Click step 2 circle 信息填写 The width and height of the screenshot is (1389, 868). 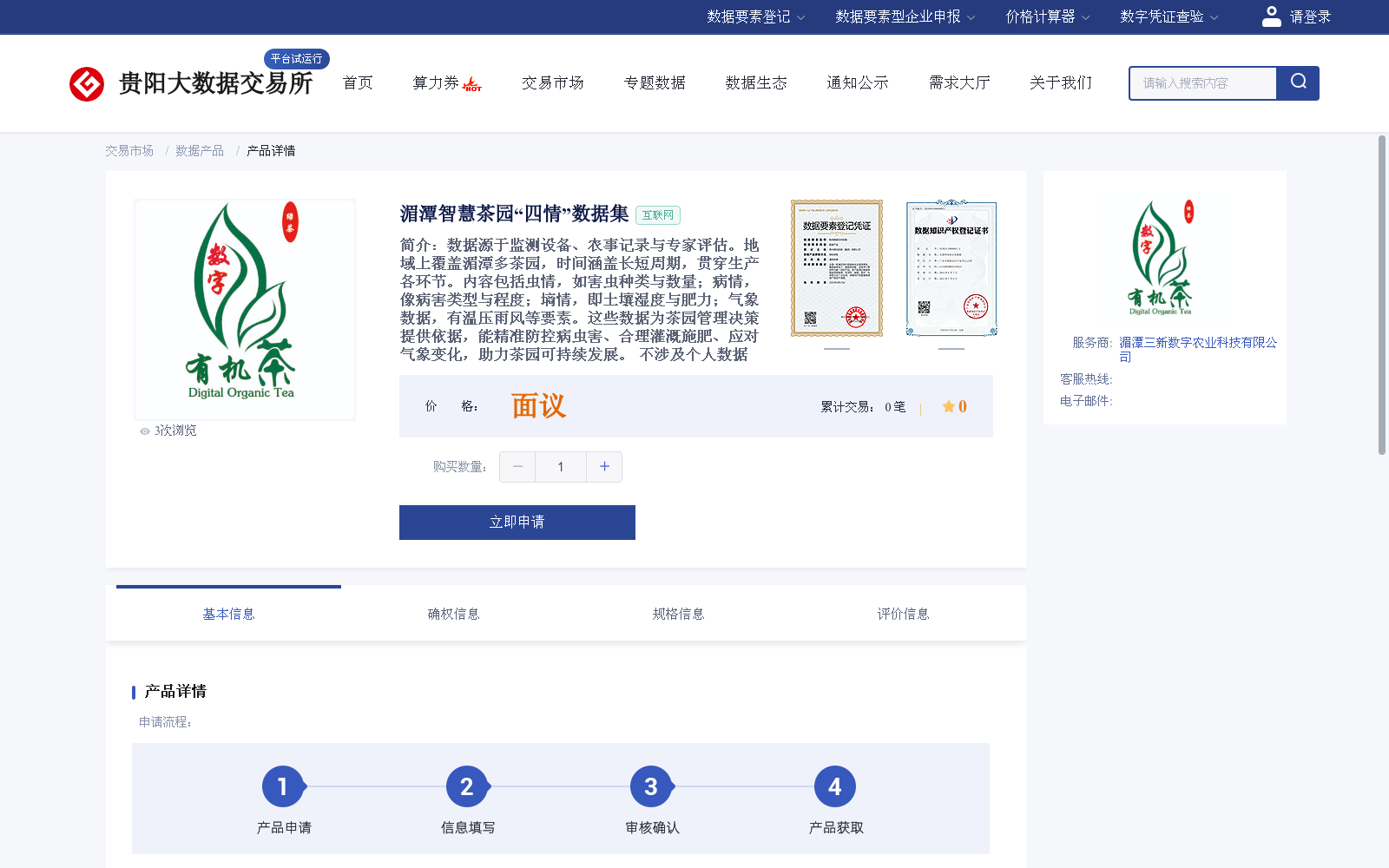coord(467,786)
